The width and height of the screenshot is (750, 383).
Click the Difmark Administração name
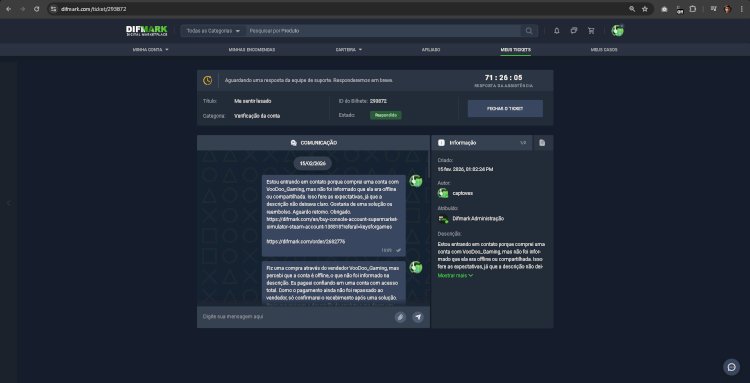478,219
